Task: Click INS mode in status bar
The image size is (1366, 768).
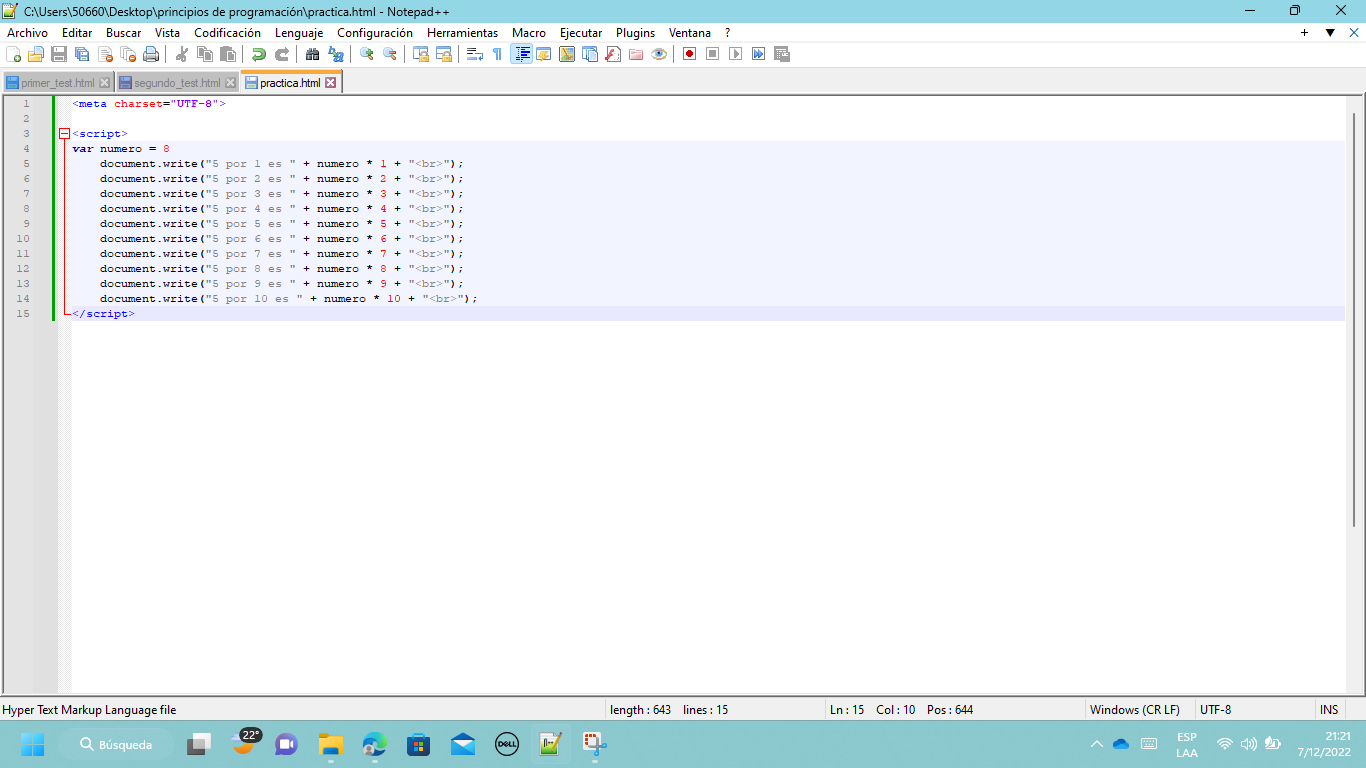Action: click(1329, 710)
